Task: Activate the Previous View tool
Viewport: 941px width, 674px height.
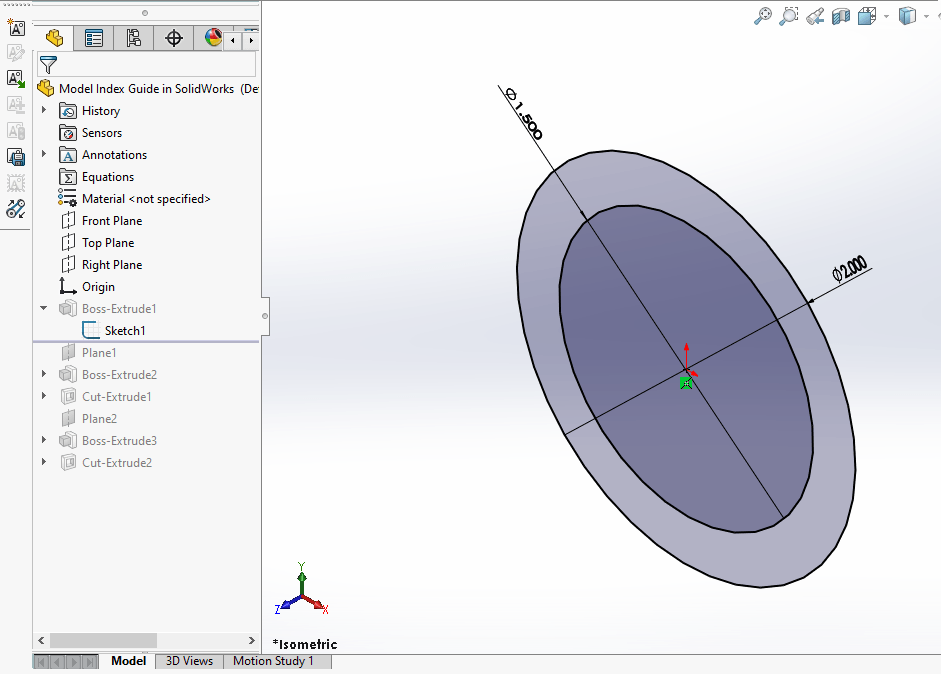Action: [x=815, y=15]
